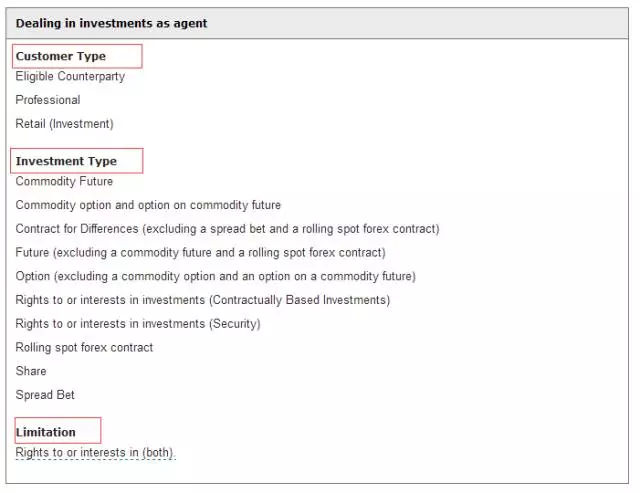Viewport: 640px width, 493px height.
Task: Select 'Future (excluding a commodity future...)' line
Action: click(x=200, y=252)
